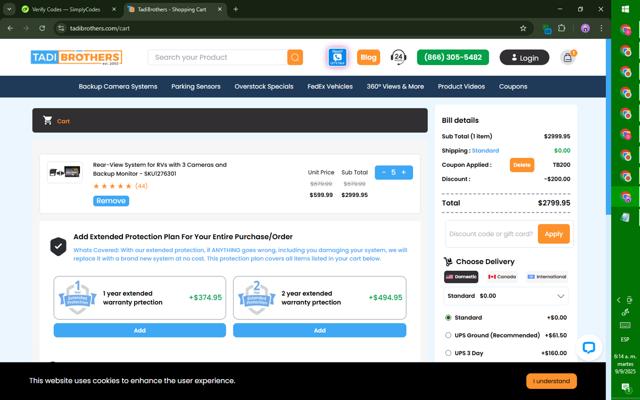Open the tab search chevron in Chrome
This screenshot has height=400, width=640.
click(9, 9)
